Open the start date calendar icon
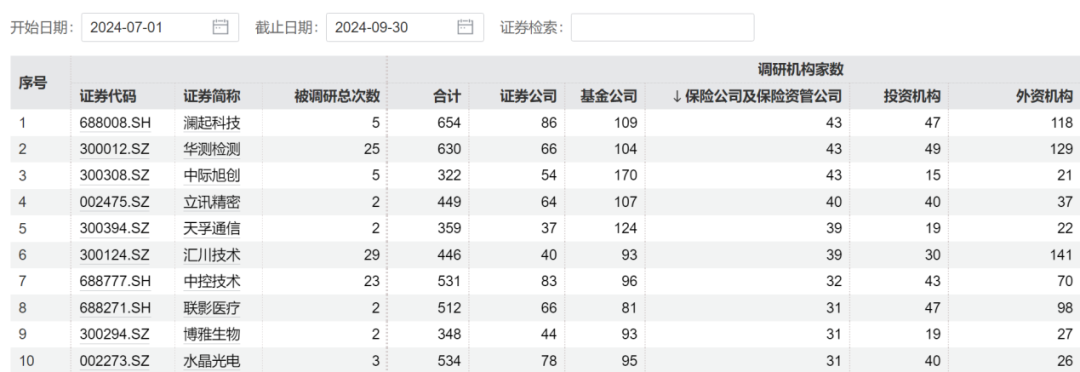This screenshot has height=372, width=1080. [220, 28]
